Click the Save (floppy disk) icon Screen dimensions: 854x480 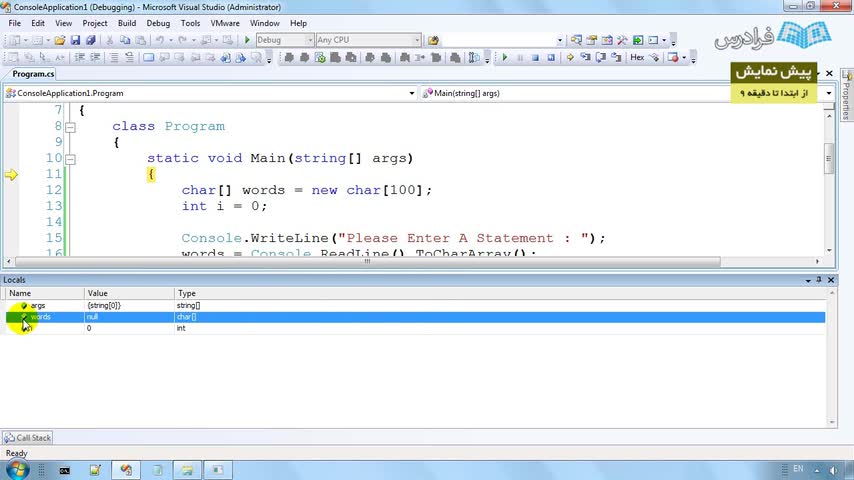75,40
